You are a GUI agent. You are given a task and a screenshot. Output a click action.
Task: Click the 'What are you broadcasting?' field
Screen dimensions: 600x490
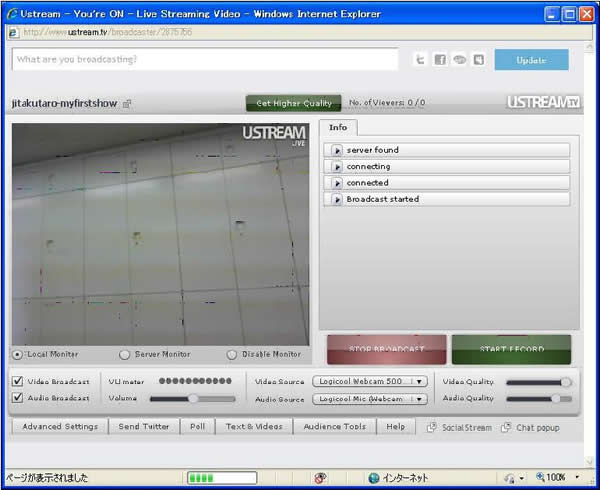(205, 59)
